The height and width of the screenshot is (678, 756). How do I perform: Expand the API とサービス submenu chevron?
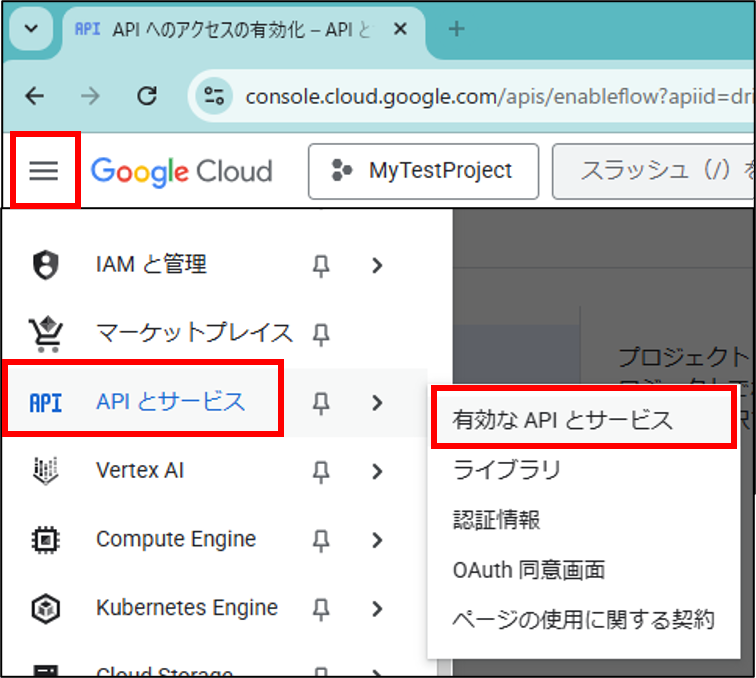[x=378, y=403]
